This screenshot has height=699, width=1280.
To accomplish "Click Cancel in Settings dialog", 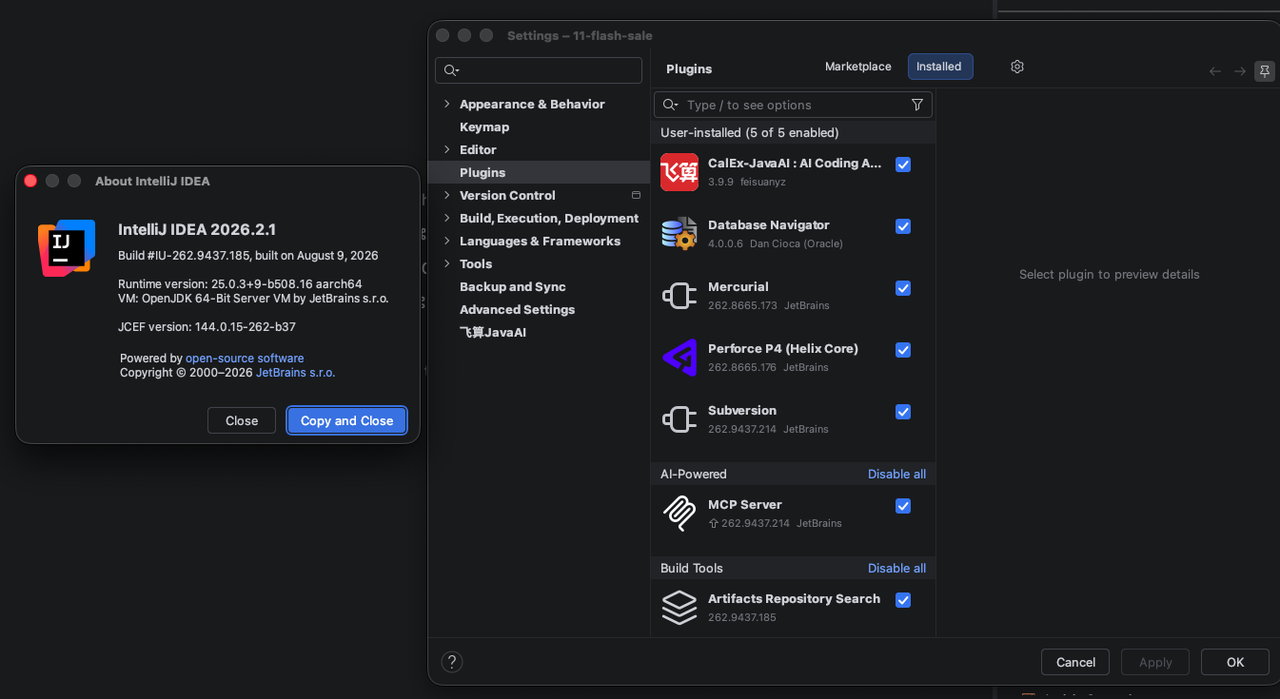I will click(x=1075, y=662).
